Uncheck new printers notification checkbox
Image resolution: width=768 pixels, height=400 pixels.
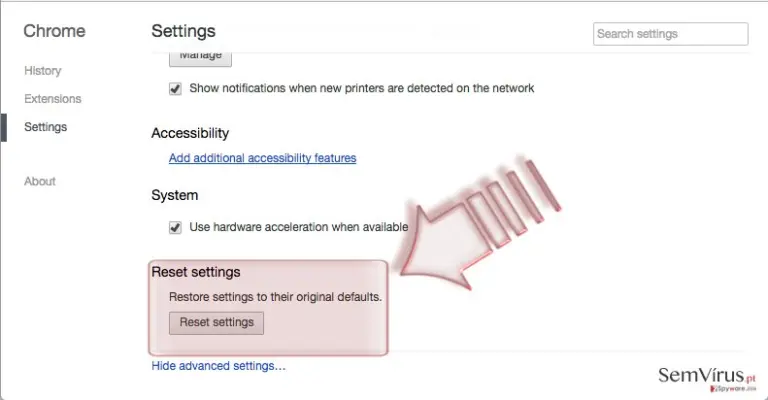[175, 89]
